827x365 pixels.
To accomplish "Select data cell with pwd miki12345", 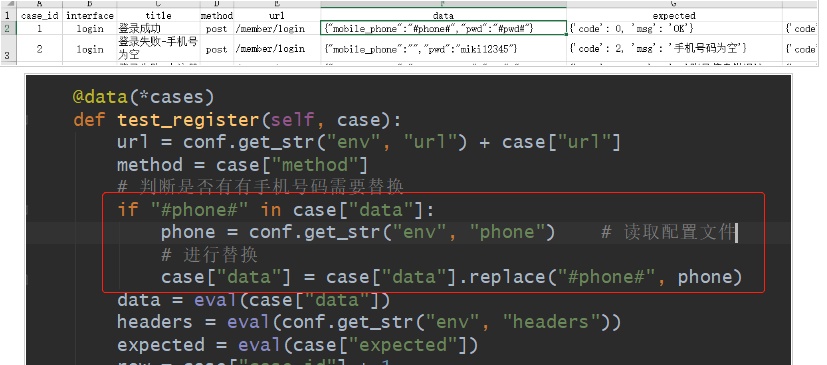I will tap(444, 49).
